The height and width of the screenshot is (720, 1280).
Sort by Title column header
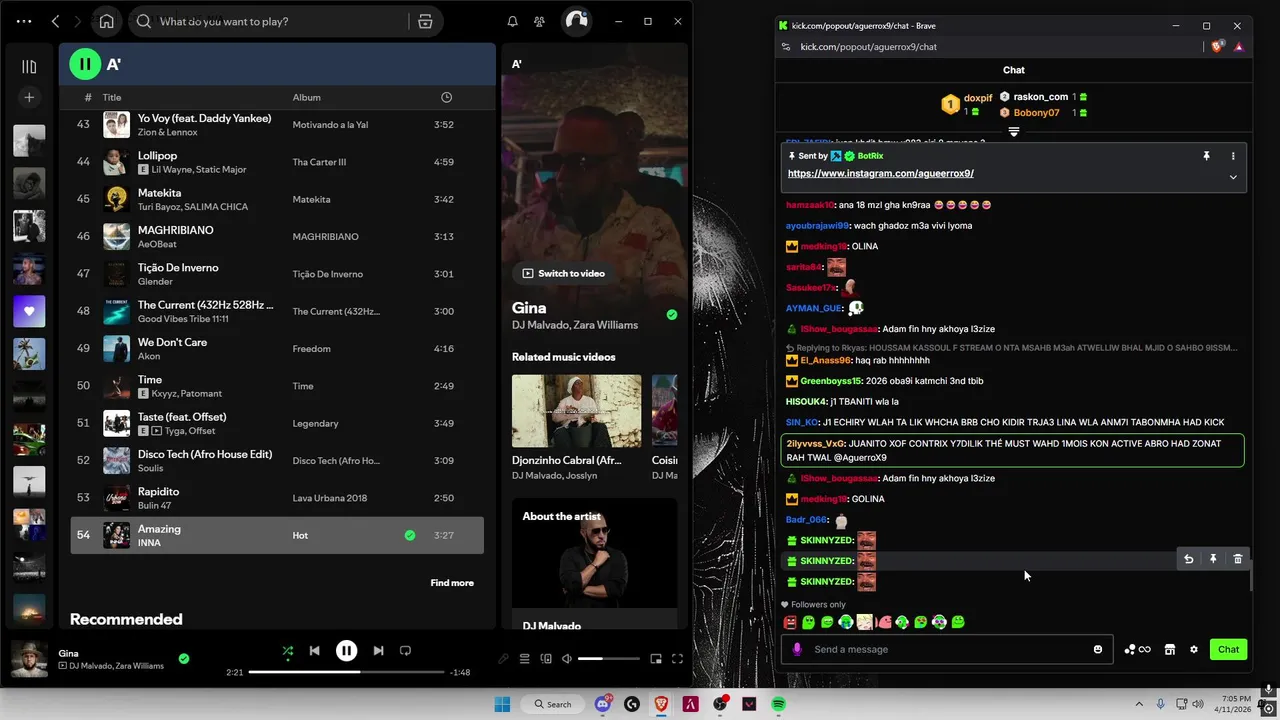point(112,97)
